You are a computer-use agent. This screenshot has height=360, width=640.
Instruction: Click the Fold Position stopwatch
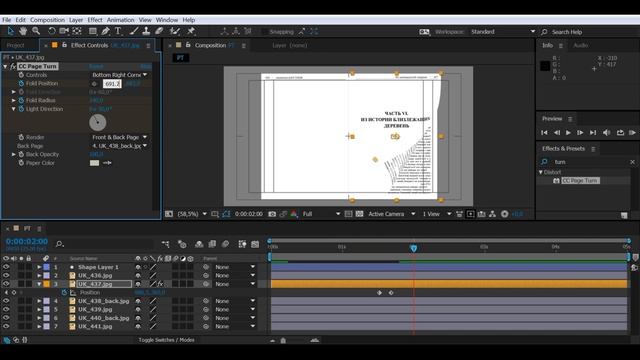coord(21,83)
